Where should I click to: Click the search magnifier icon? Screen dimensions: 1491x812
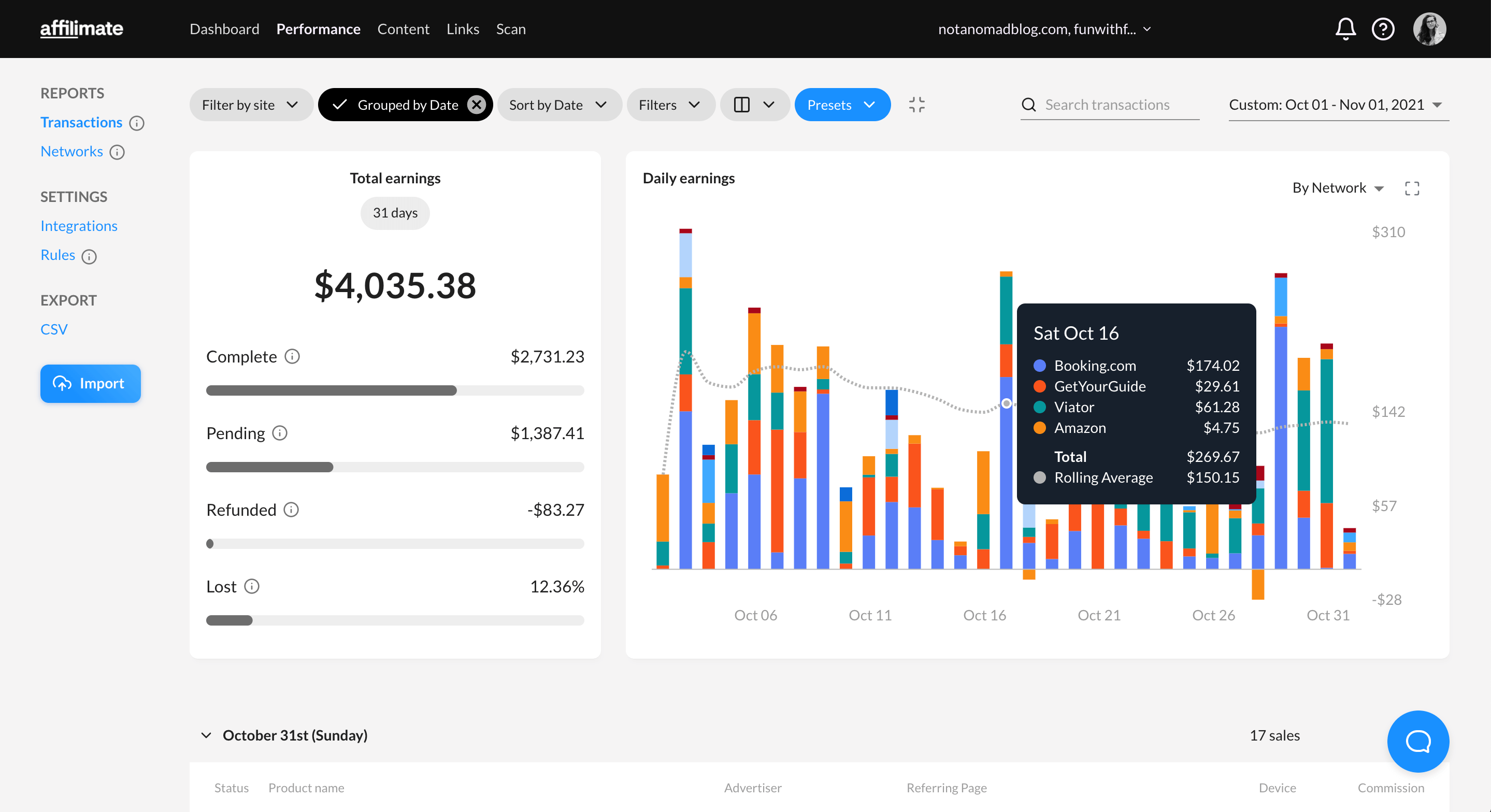[x=1028, y=105]
